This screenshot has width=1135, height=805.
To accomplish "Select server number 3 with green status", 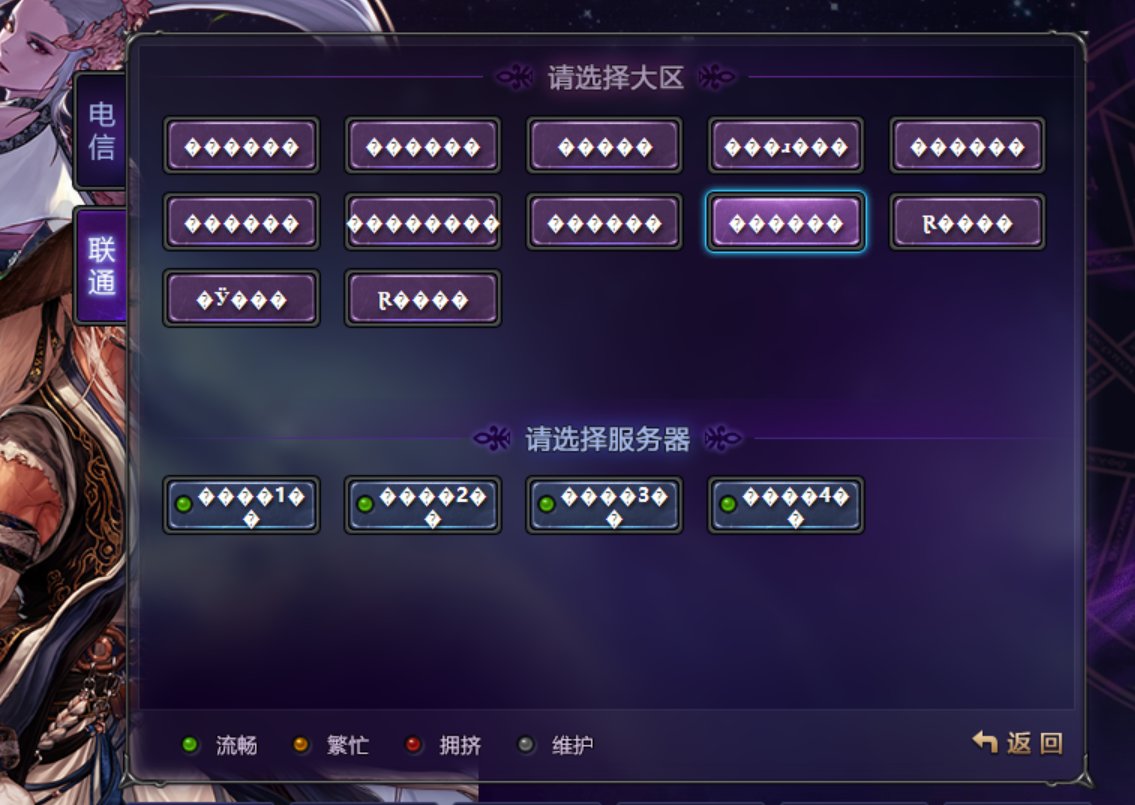I will coord(604,505).
